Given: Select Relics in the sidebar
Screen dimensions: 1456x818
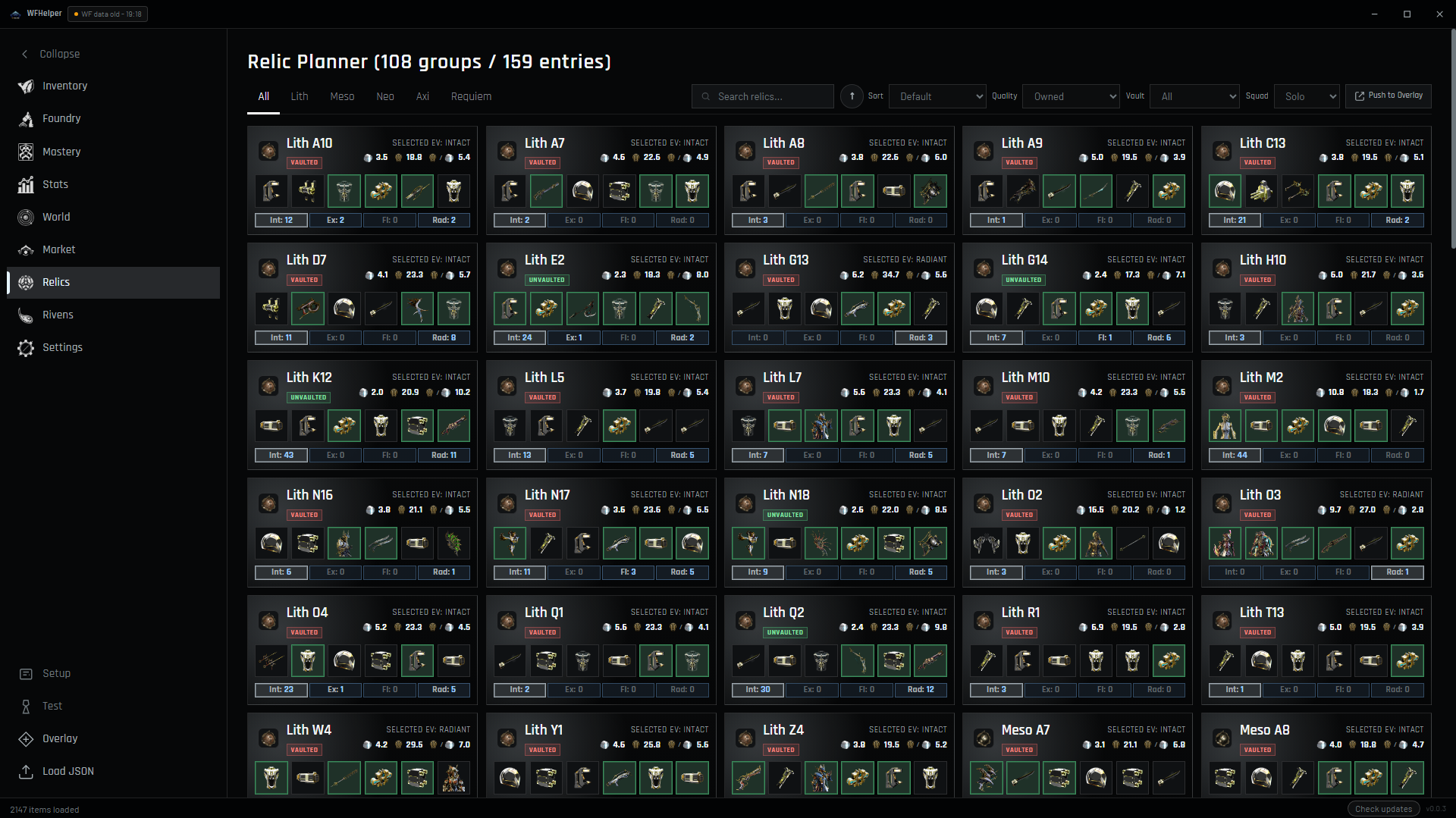Looking at the screenshot, I should click(x=113, y=282).
